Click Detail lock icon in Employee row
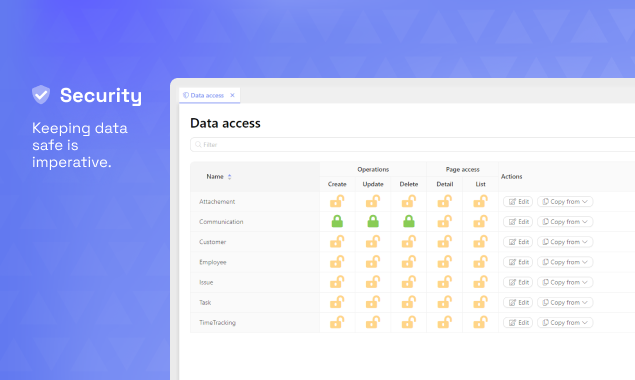The image size is (635, 380). tap(445, 262)
